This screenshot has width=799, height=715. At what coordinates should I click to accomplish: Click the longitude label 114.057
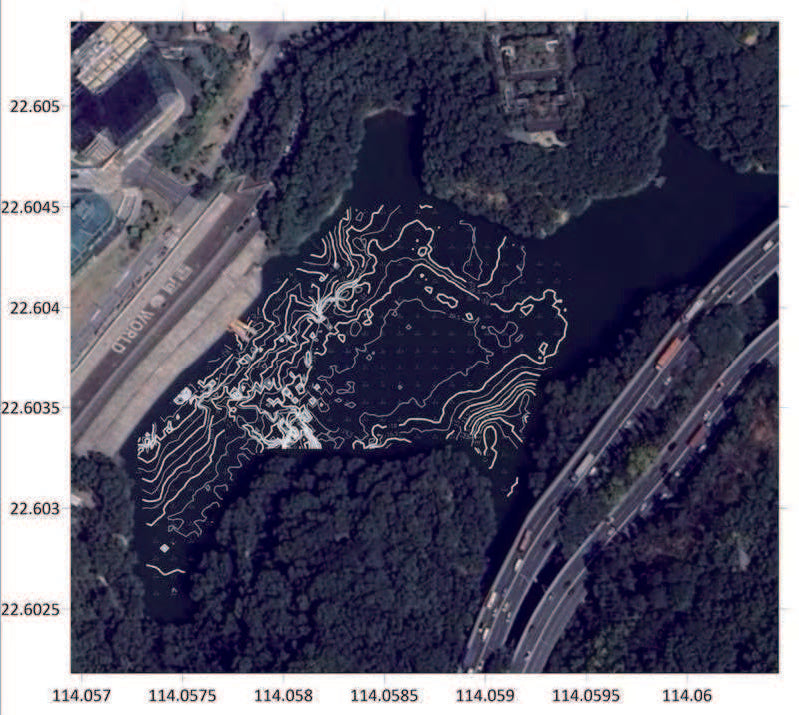point(82,696)
